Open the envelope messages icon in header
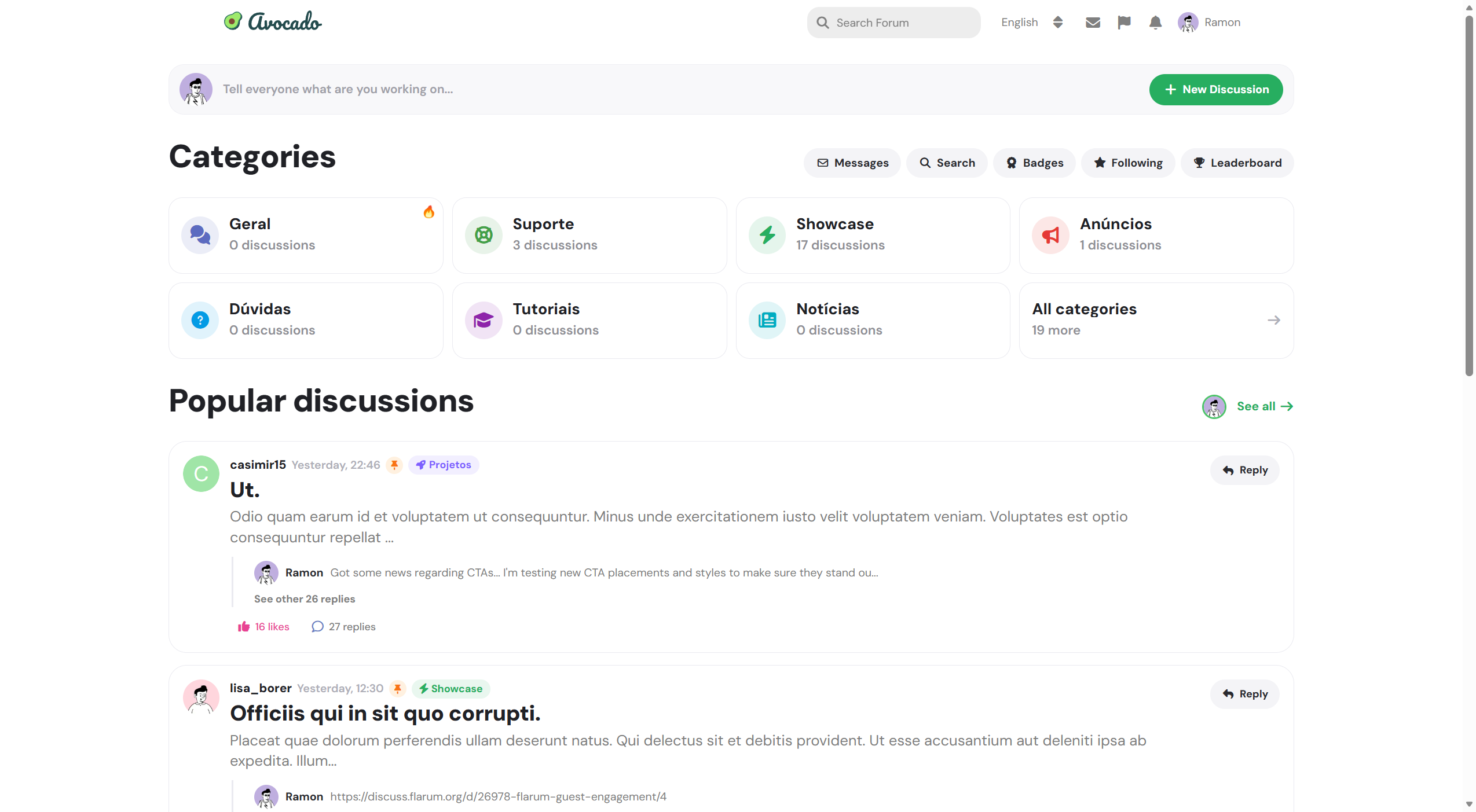Screen dimensions: 1476x812 pos(1093,23)
